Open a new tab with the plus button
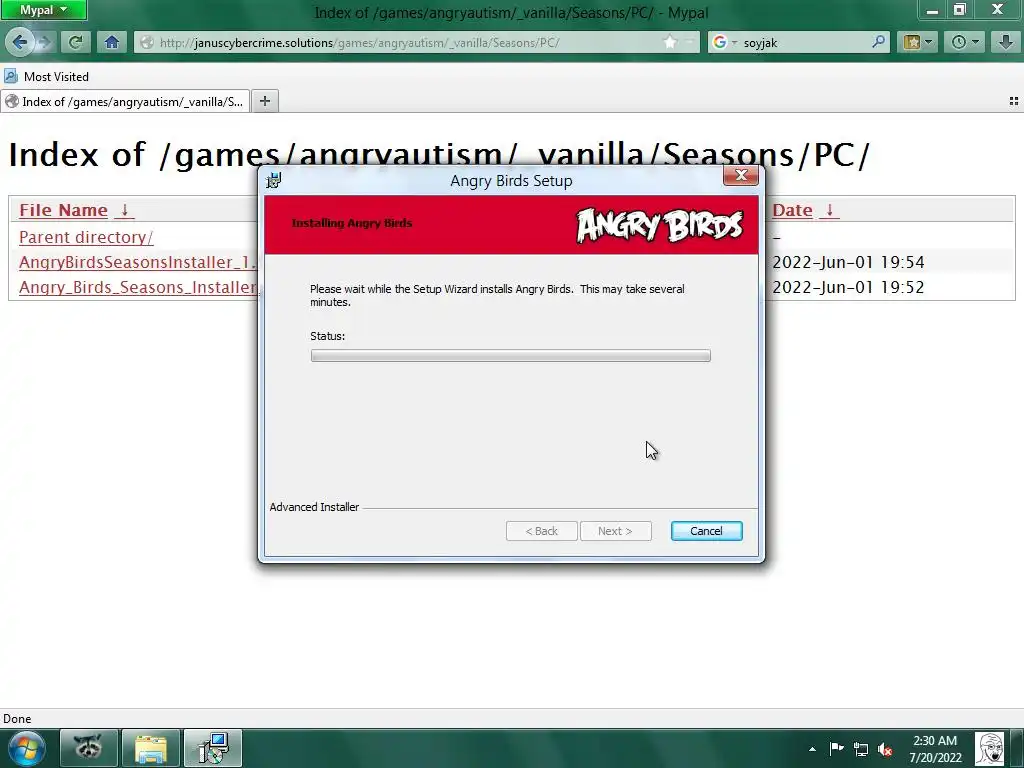 (264, 101)
